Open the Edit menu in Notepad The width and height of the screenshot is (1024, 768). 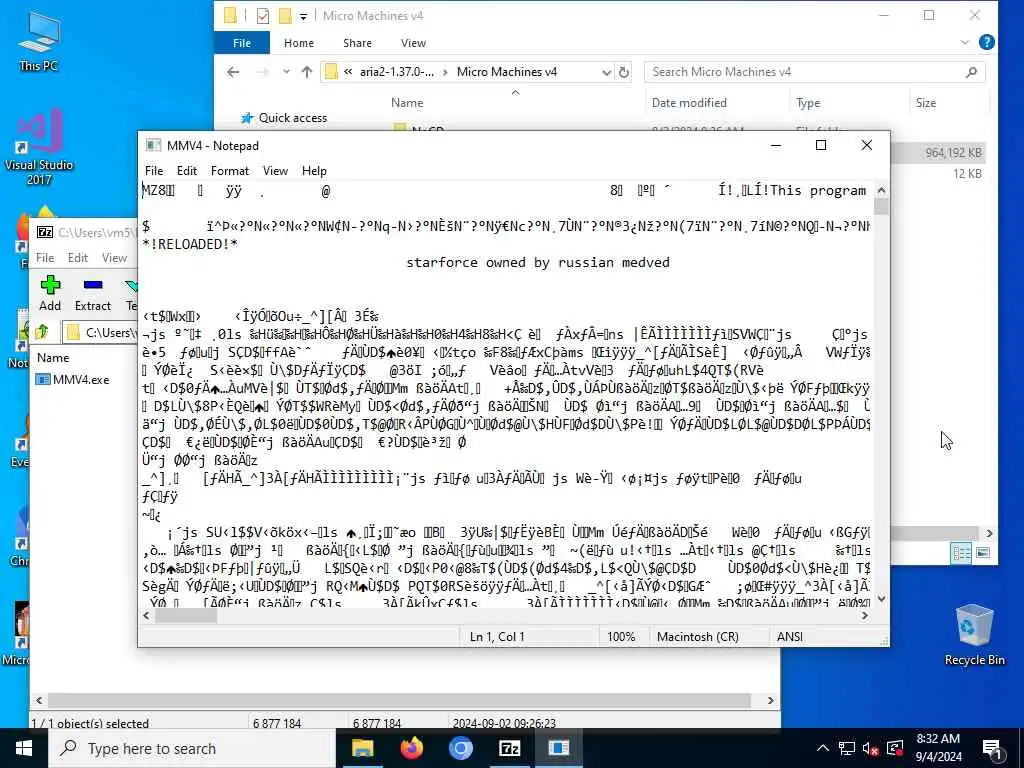point(187,171)
